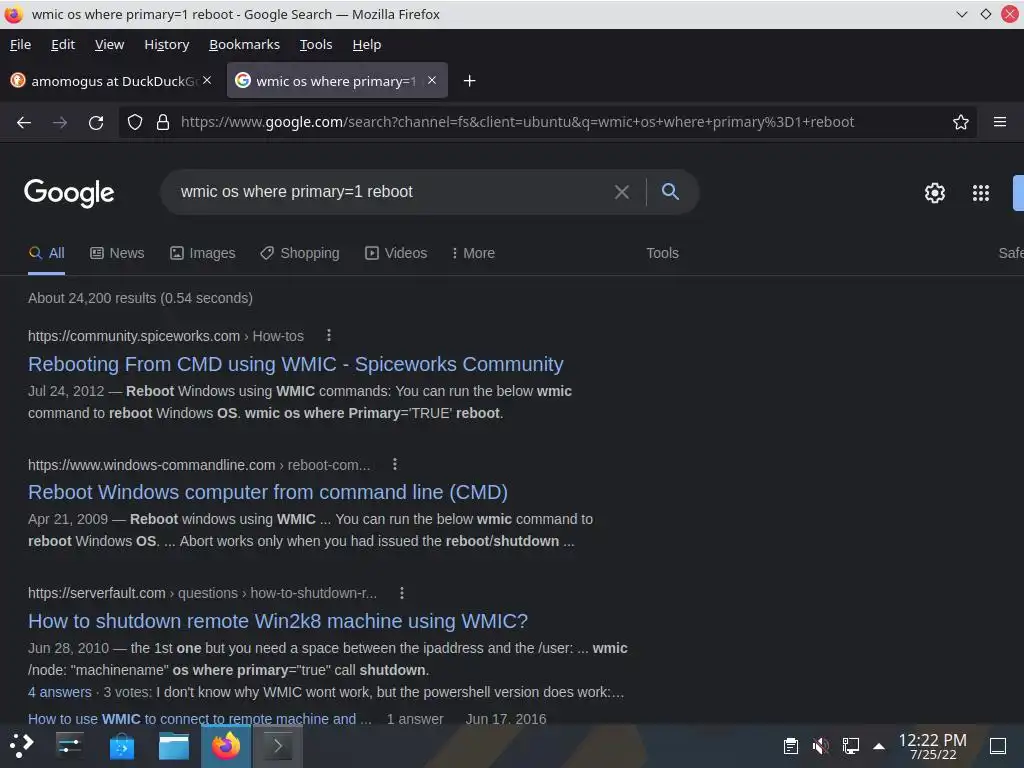Close the wmic Google search tab

[432, 80]
